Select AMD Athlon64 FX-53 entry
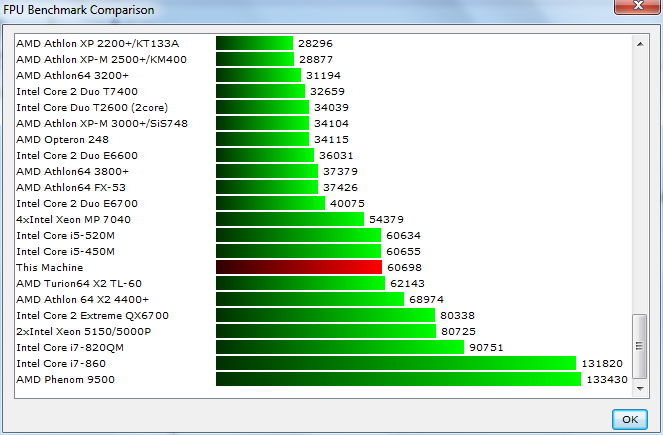 pos(71,187)
